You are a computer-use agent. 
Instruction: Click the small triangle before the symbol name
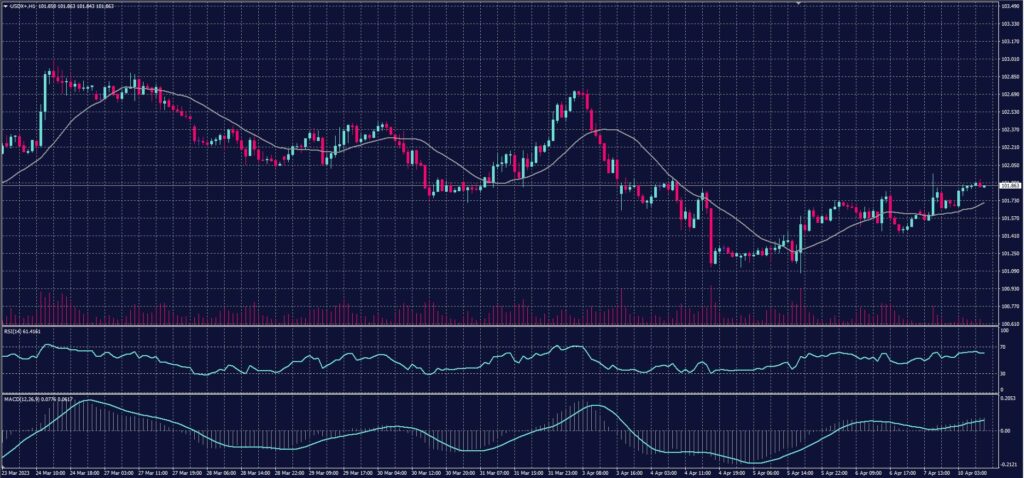6,5
